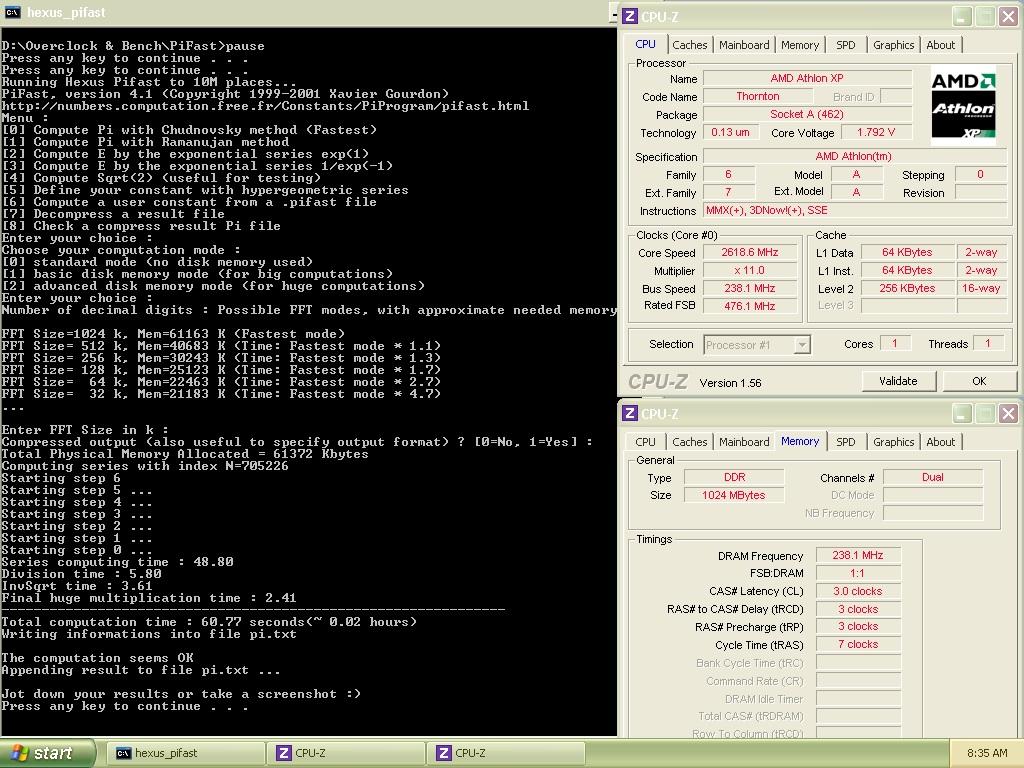Switch to second CPU-Z taskbar entry
The height and width of the screenshot is (768, 1024).
point(505,753)
